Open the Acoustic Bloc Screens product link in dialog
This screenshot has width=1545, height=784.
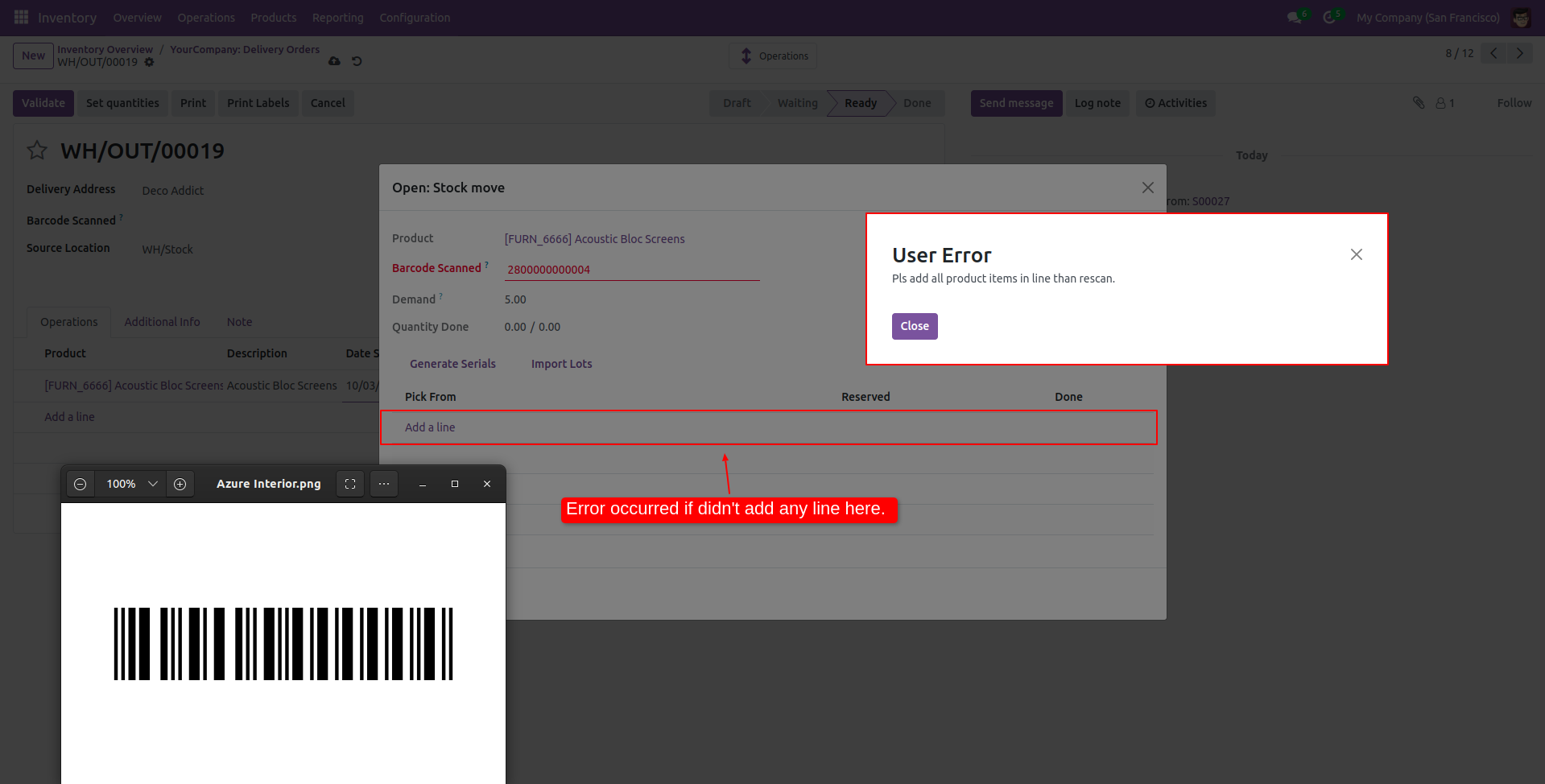coord(594,239)
